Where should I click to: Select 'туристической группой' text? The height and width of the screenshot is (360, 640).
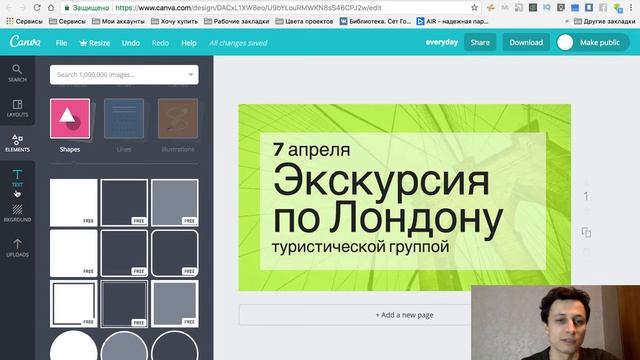(360, 247)
